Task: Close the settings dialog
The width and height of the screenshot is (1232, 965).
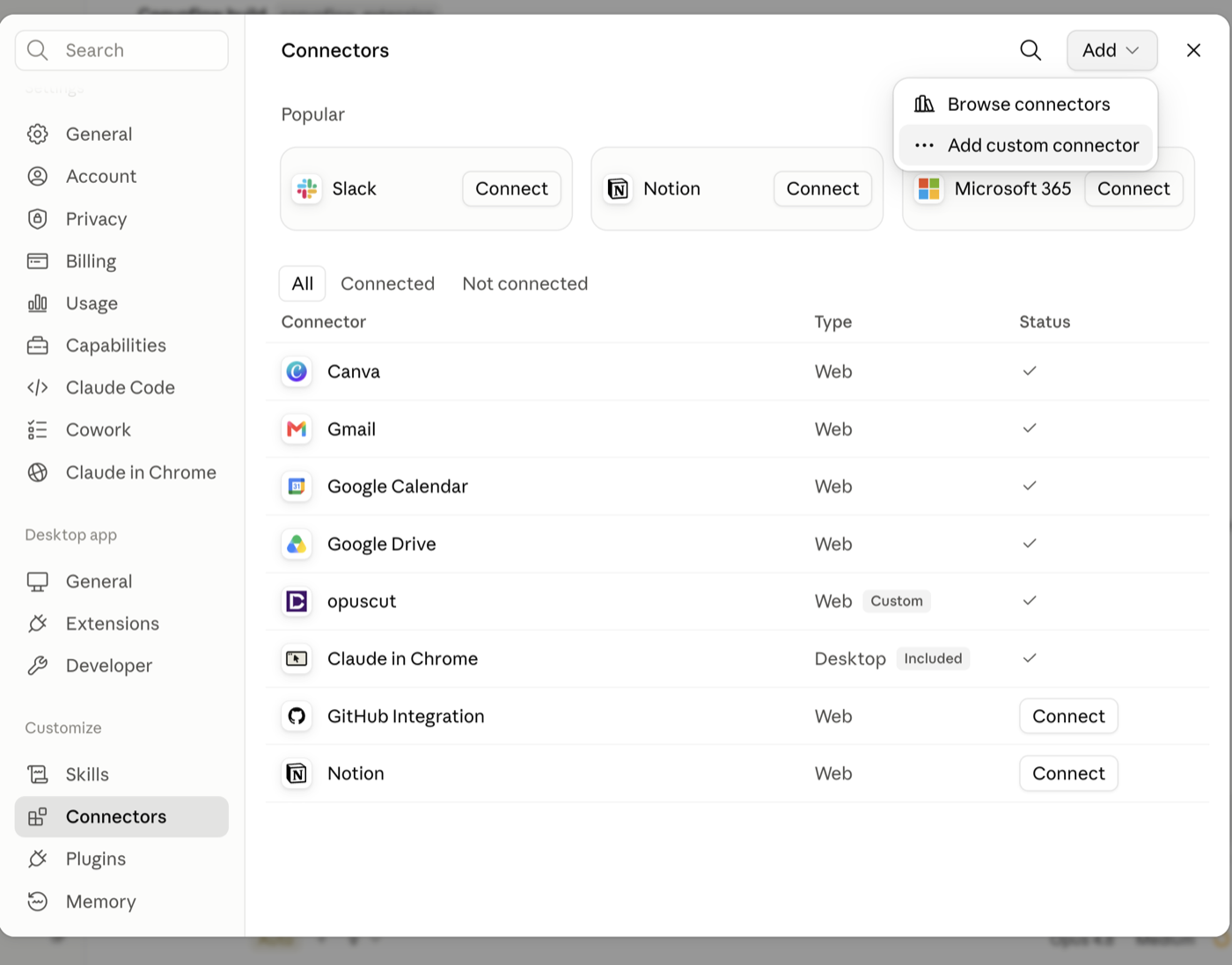Action: (x=1193, y=50)
